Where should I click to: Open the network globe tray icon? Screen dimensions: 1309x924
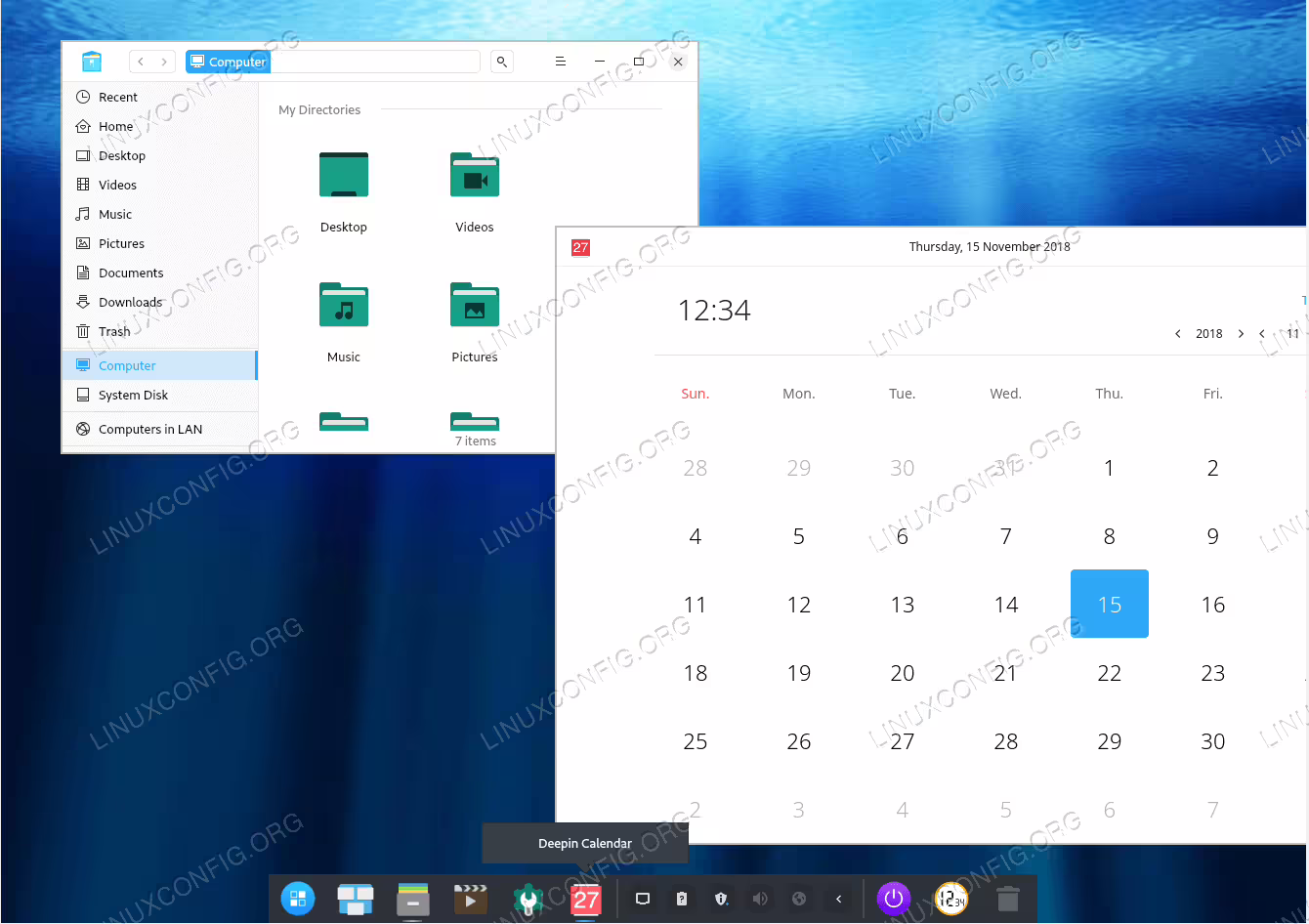(x=799, y=899)
